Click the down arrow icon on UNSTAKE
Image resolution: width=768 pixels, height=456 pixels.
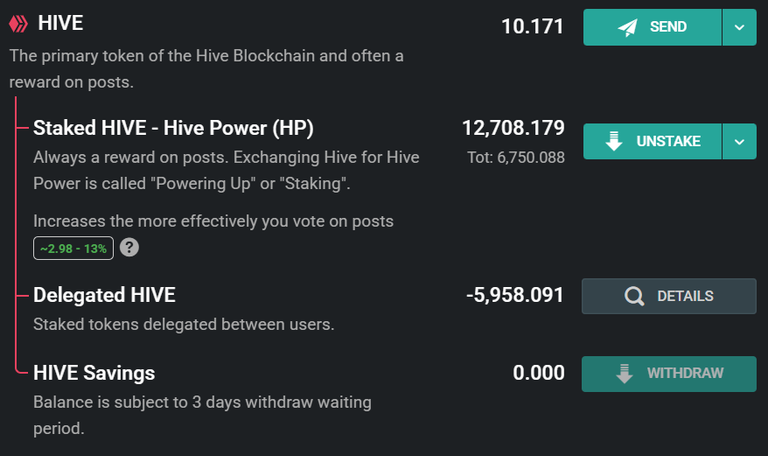(x=614, y=141)
